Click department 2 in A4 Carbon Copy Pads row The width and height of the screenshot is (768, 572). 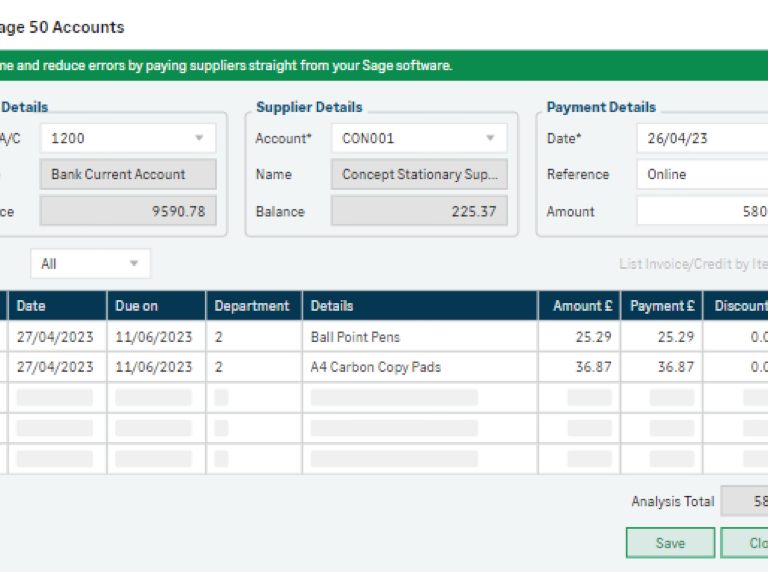254,367
